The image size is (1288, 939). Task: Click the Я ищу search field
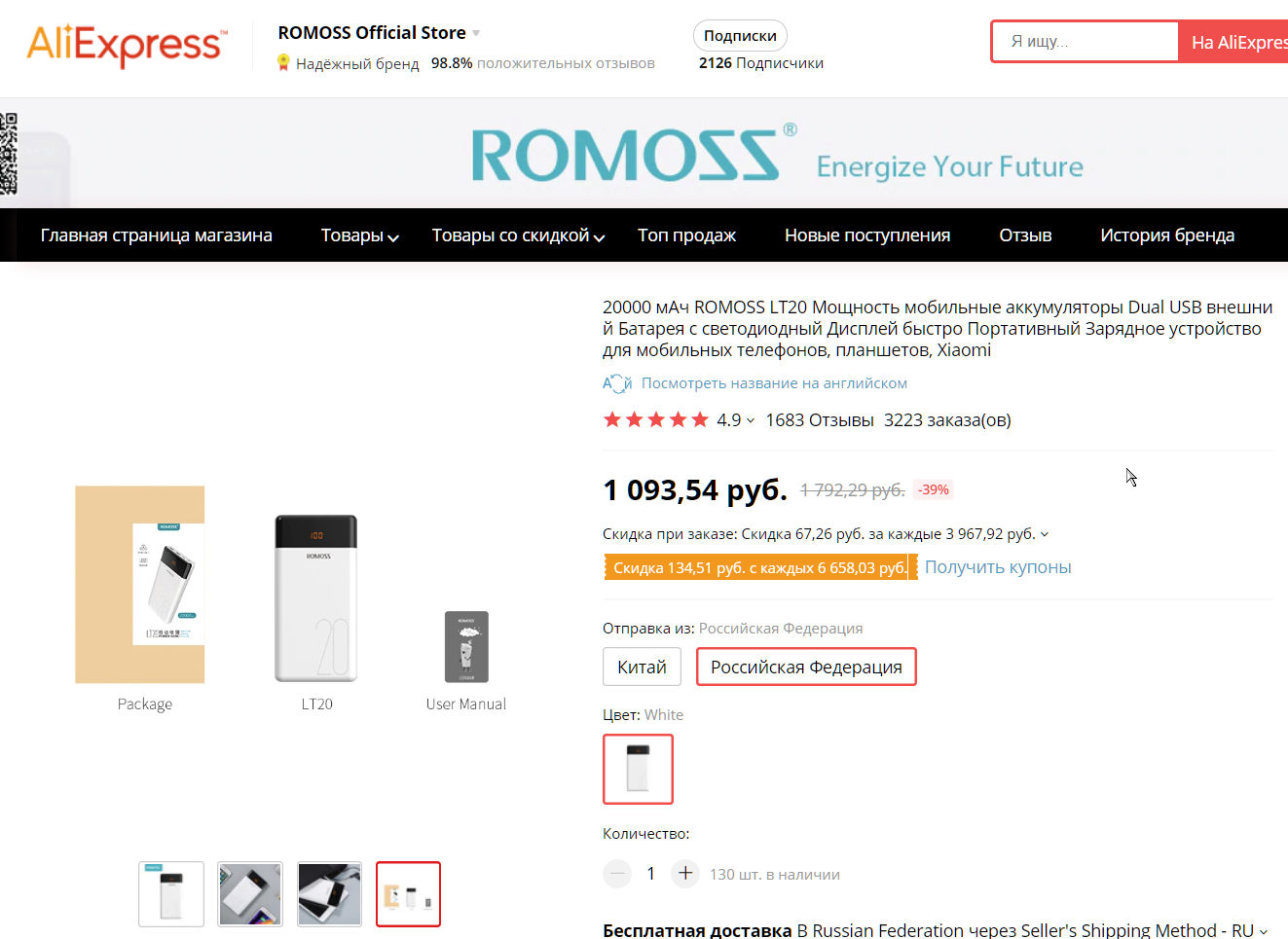(1086, 42)
